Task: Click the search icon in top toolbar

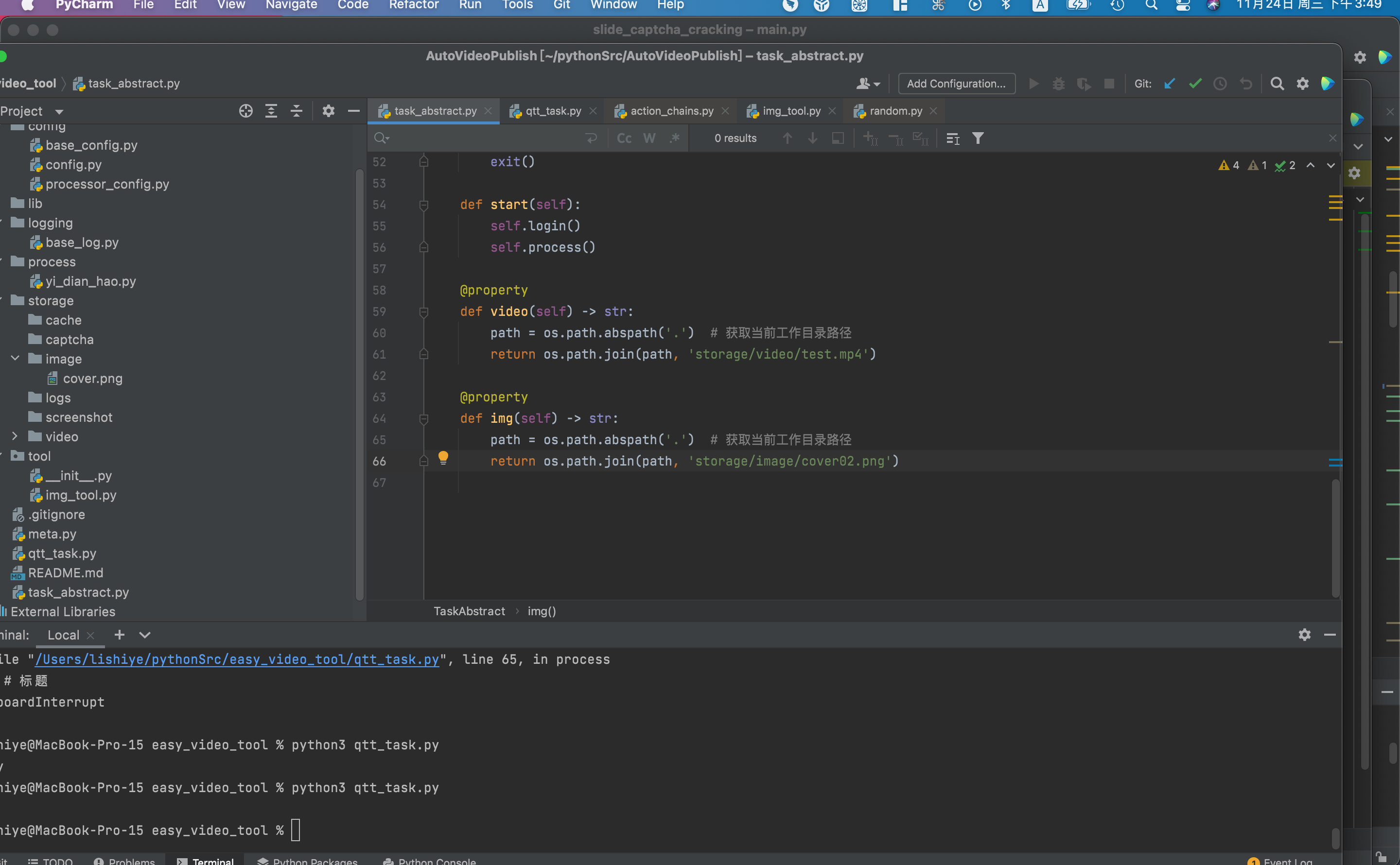Action: click(1278, 84)
